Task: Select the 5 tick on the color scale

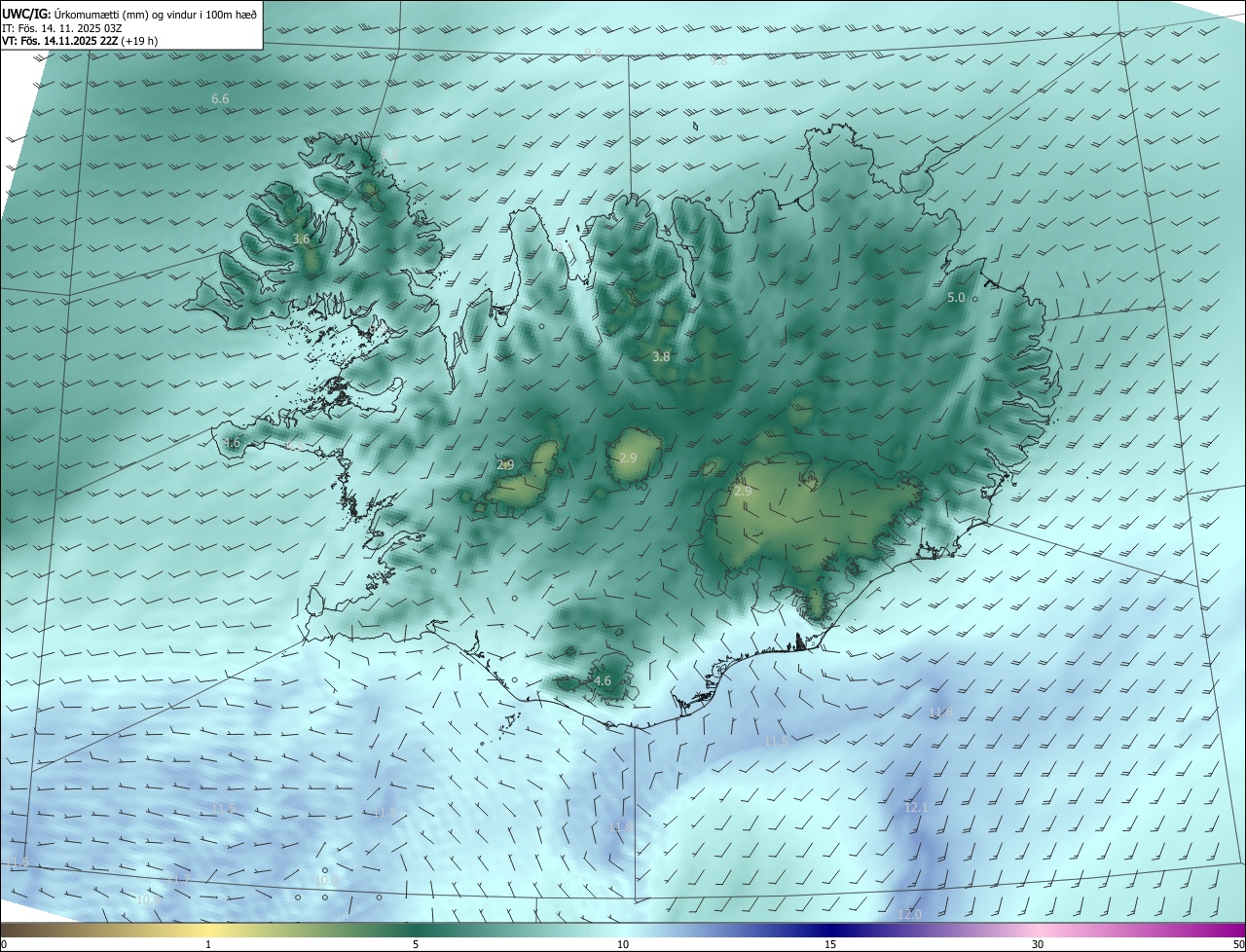Action: 416,944
